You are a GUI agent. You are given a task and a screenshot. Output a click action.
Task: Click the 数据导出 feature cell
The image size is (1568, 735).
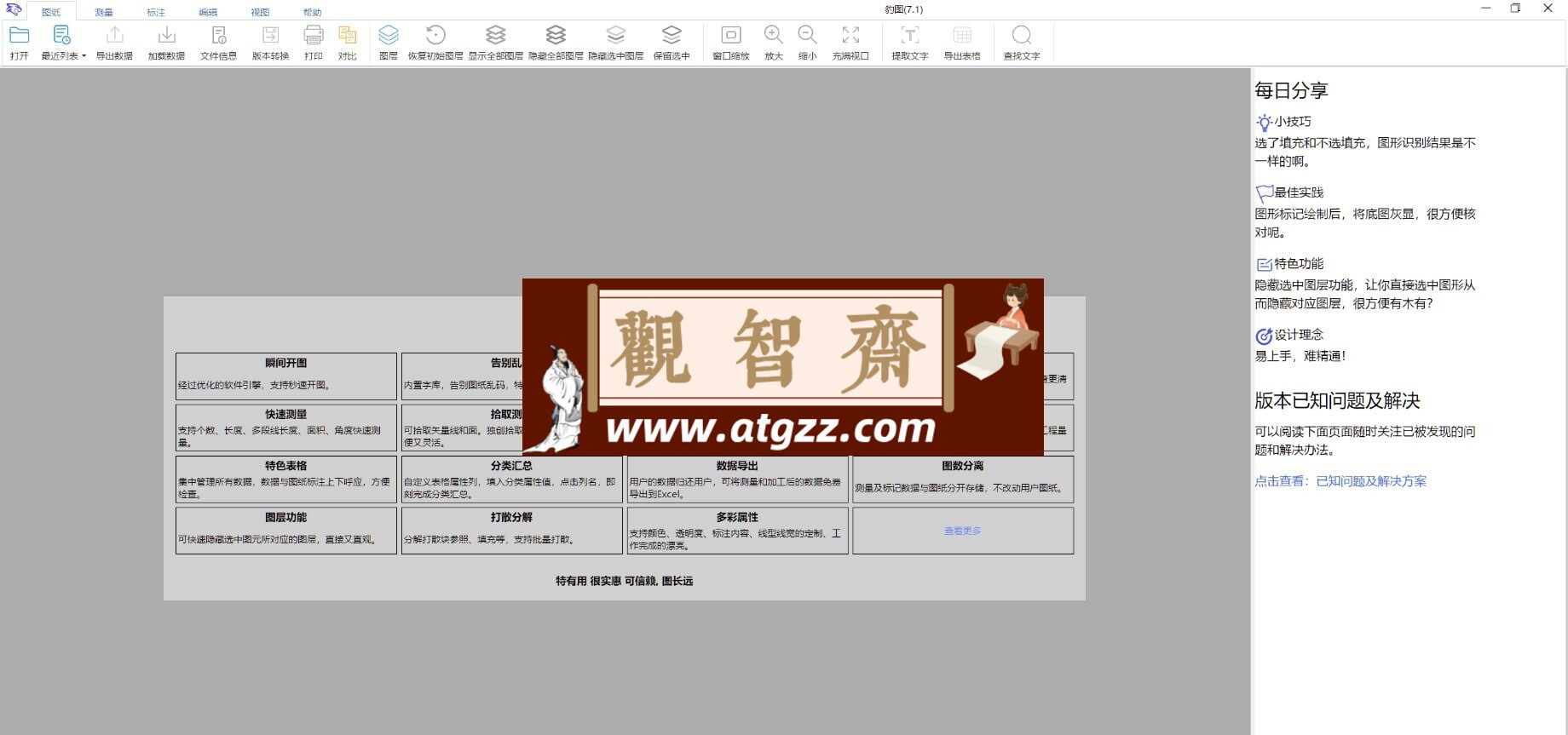(x=737, y=479)
